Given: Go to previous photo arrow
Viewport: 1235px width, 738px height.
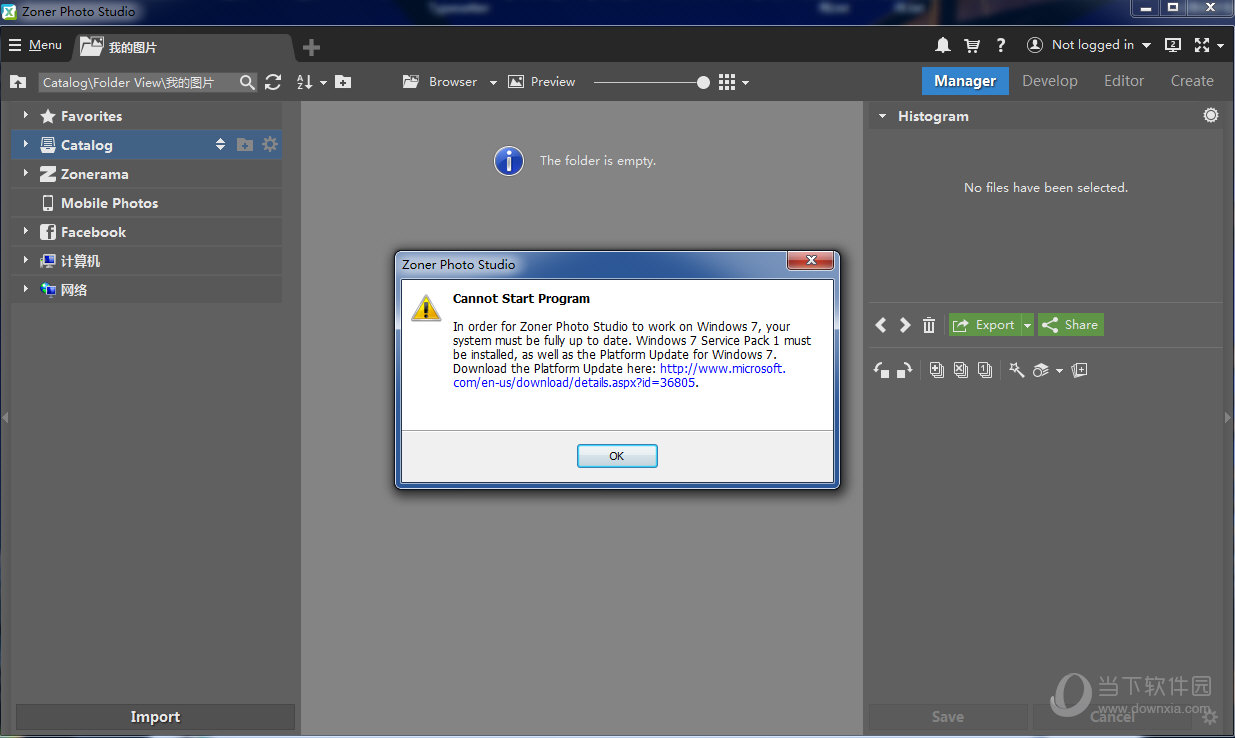Looking at the screenshot, I should coord(881,325).
